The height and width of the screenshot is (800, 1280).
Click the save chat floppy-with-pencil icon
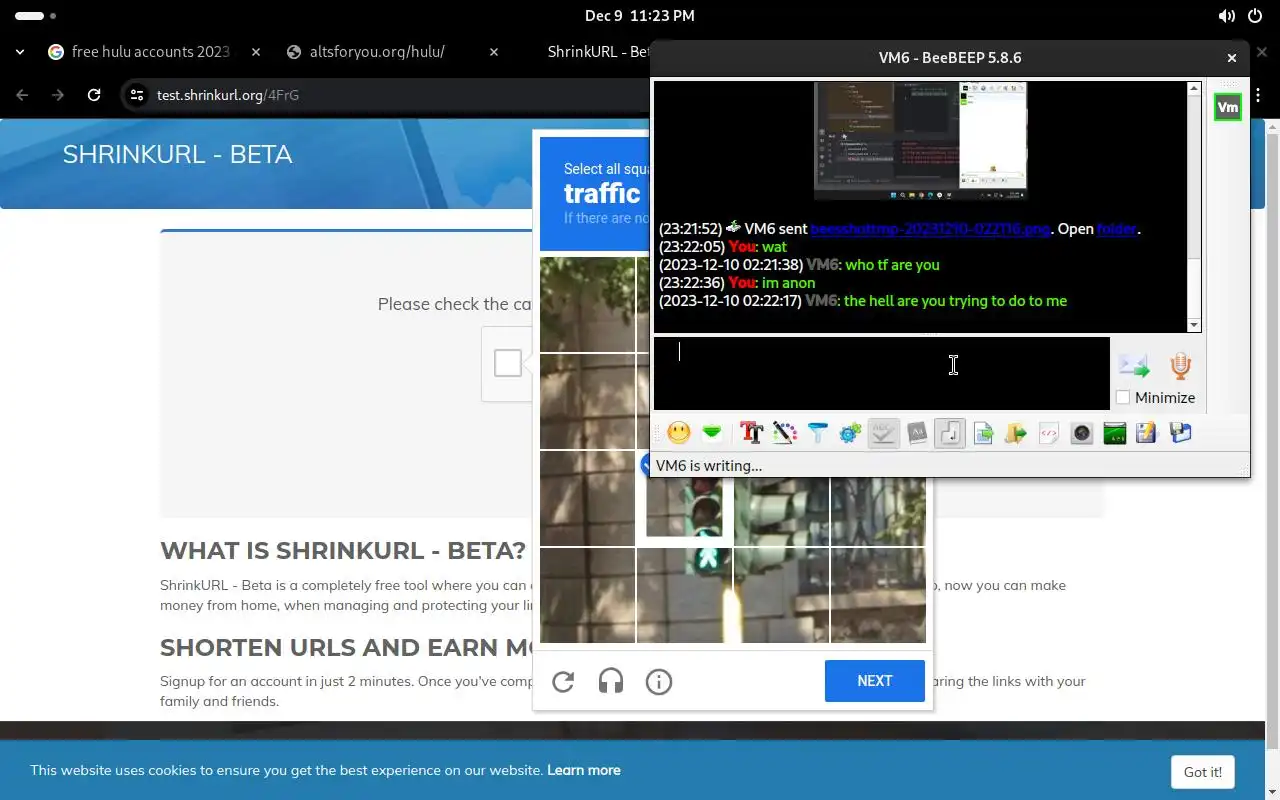tap(1147, 432)
